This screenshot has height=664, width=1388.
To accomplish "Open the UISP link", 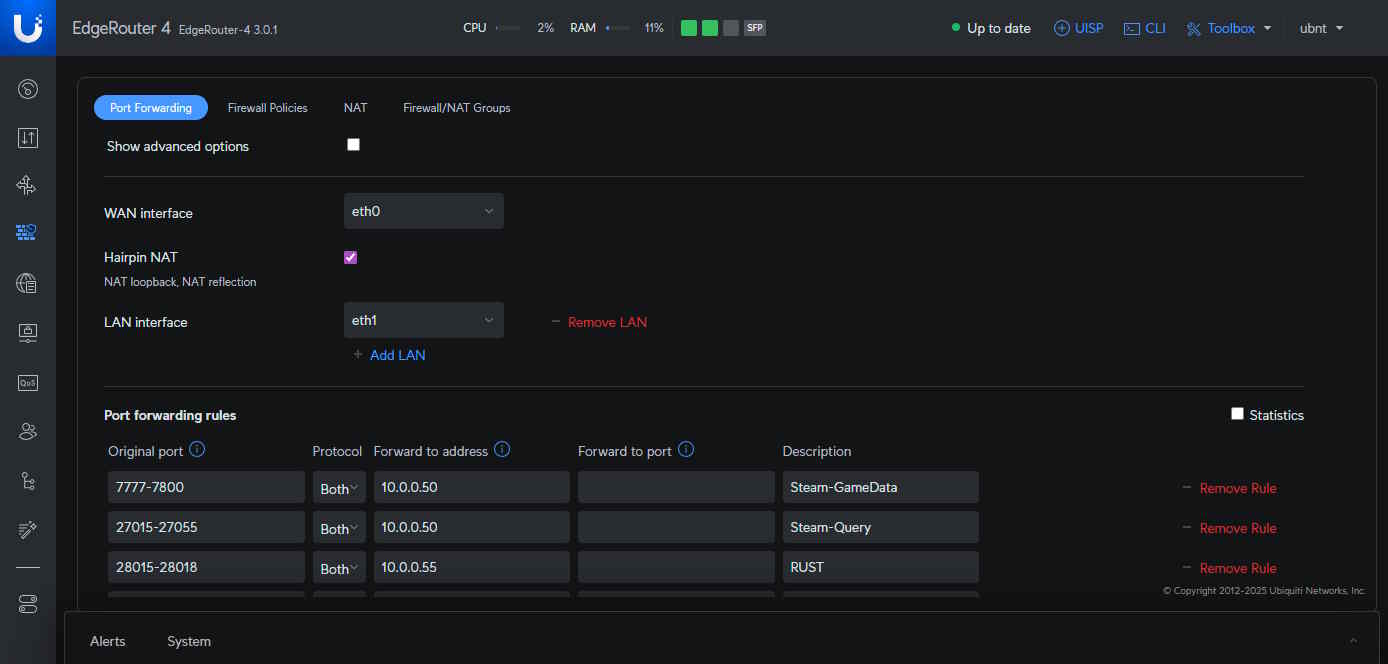I will [x=1079, y=28].
